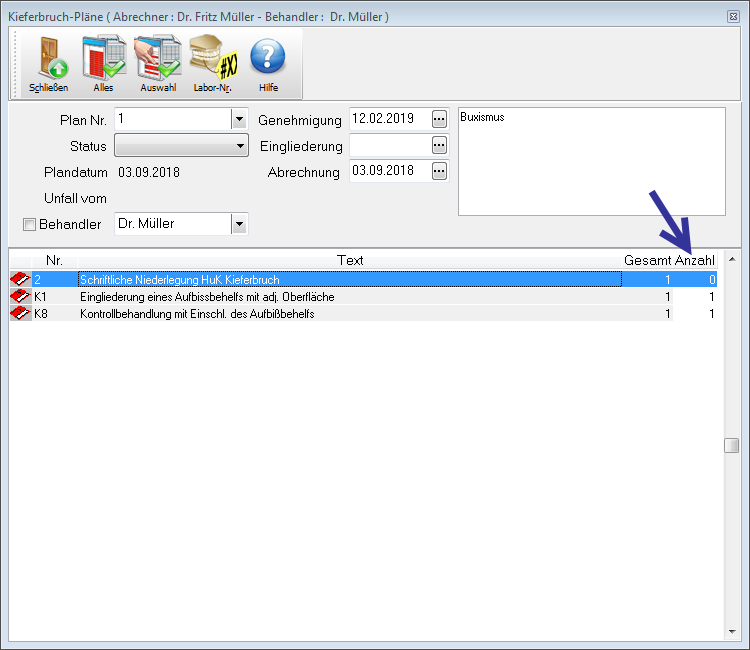Click the red icon beside row K8

pyautogui.click(x=20, y=314)
